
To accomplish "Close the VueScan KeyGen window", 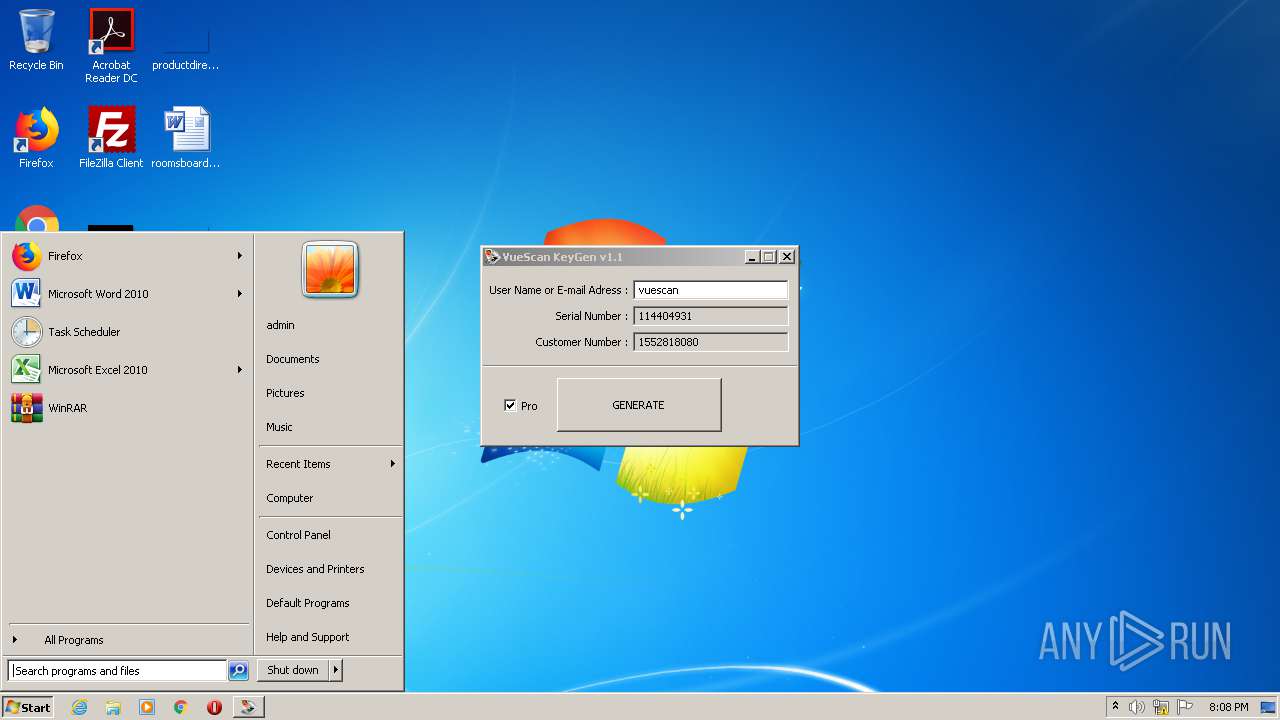I will coord(787,257).
